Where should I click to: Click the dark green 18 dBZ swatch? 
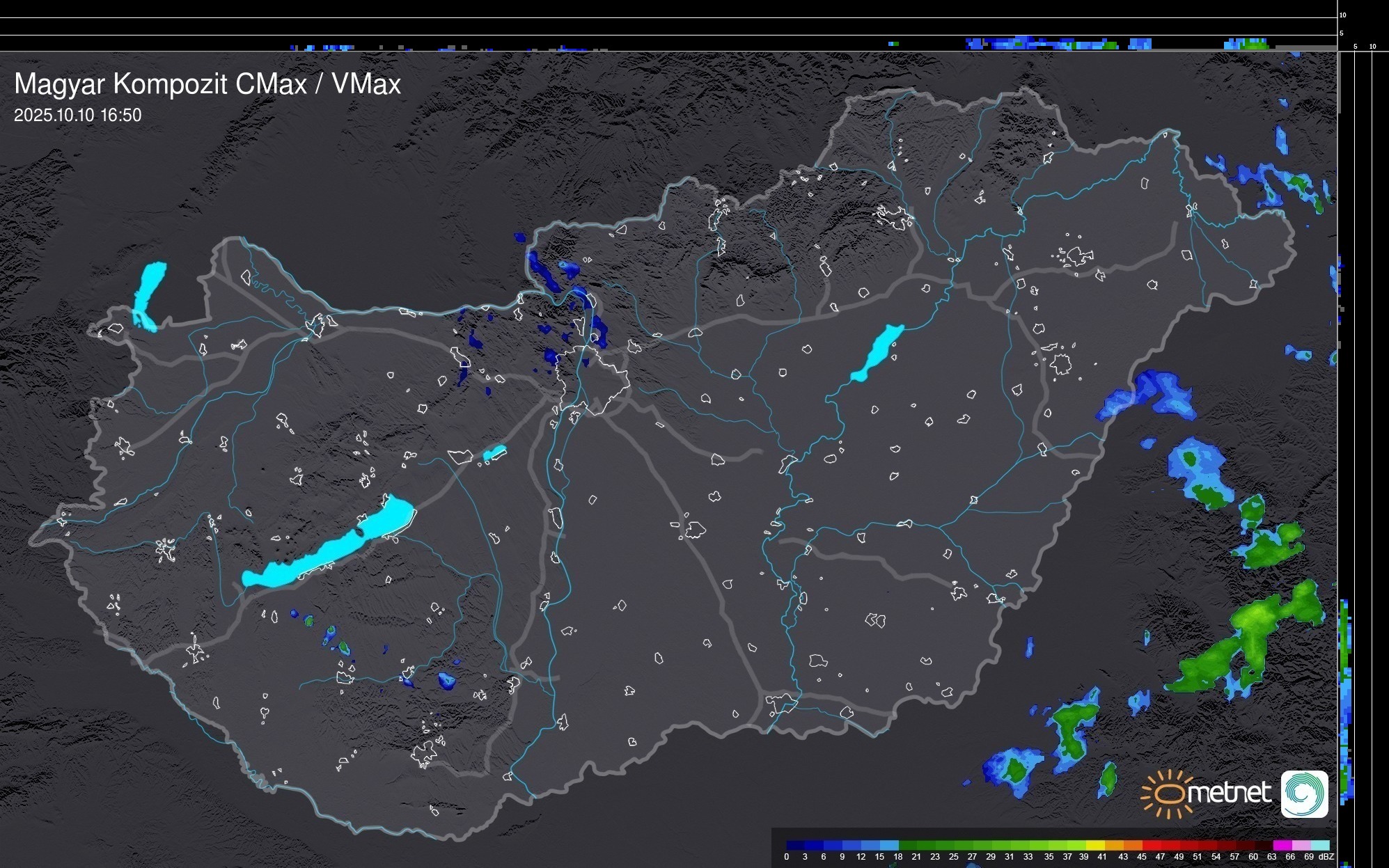pos(908,845)
